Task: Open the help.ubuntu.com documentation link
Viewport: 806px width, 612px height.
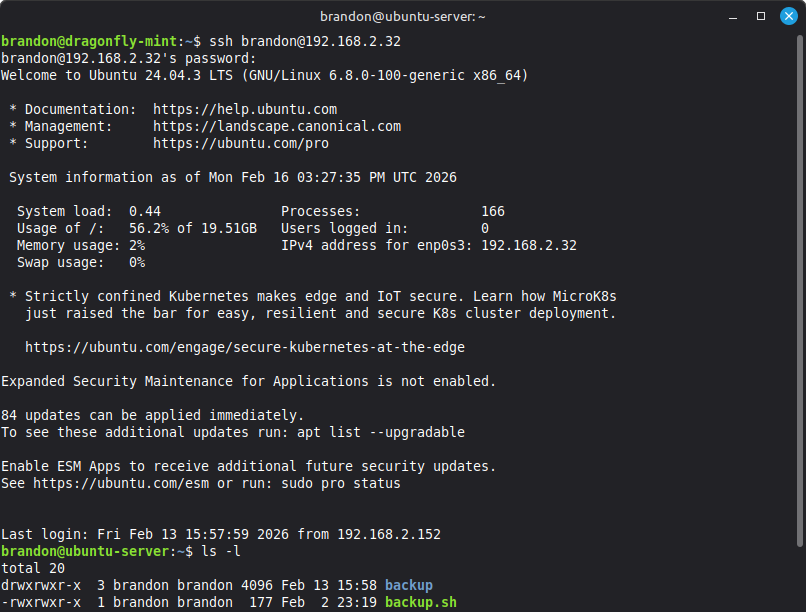Action: click(244, 109)
